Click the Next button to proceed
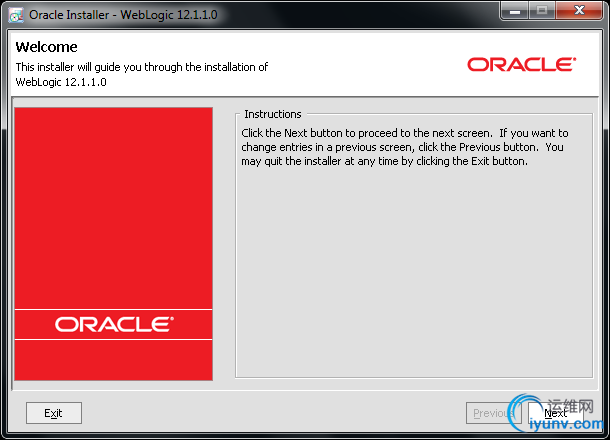Image resolution: width=610 pixels, height=440 pixels. click(x=556, y=413)
